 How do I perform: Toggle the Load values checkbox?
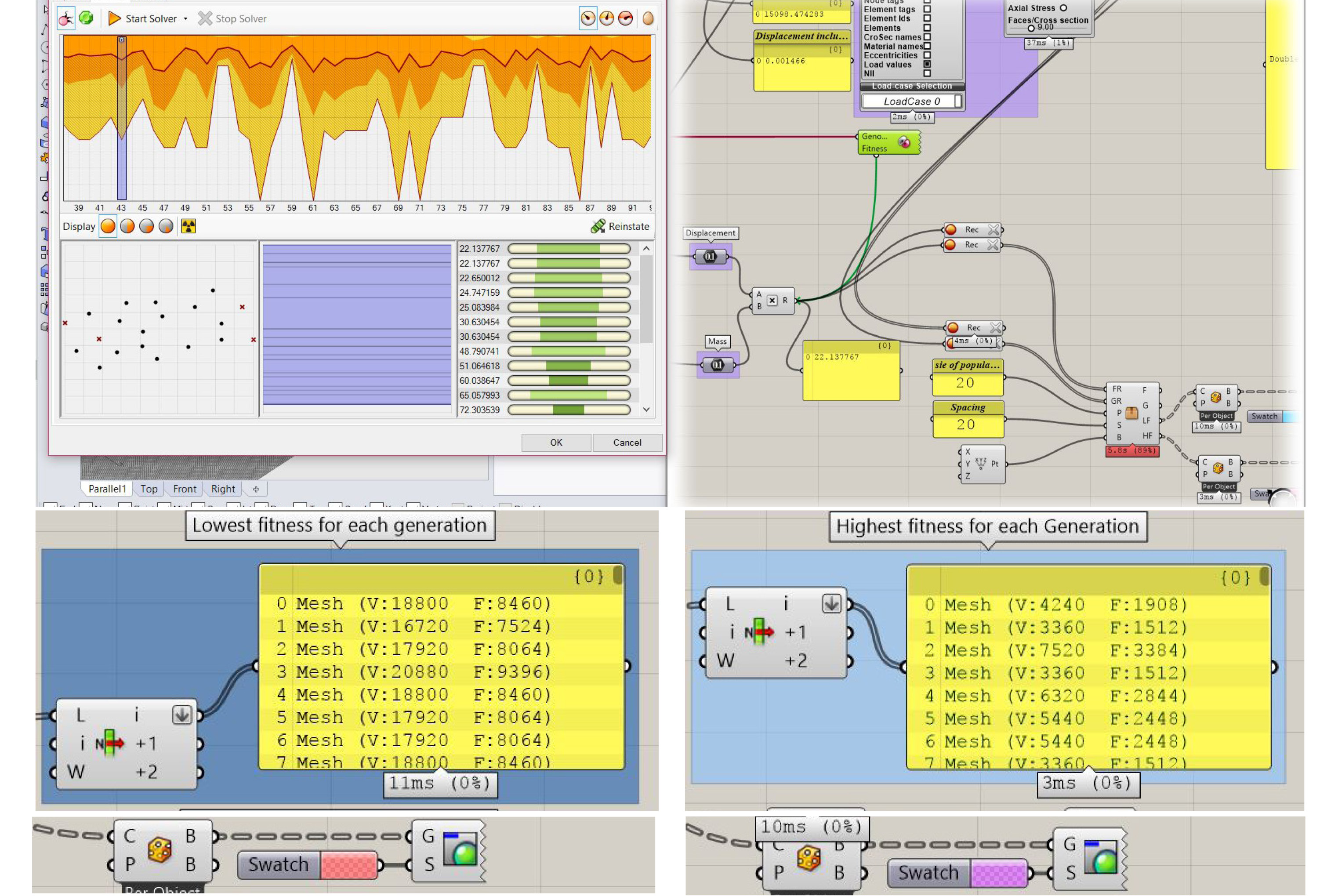pyautogui.click(x=927, y=65)
